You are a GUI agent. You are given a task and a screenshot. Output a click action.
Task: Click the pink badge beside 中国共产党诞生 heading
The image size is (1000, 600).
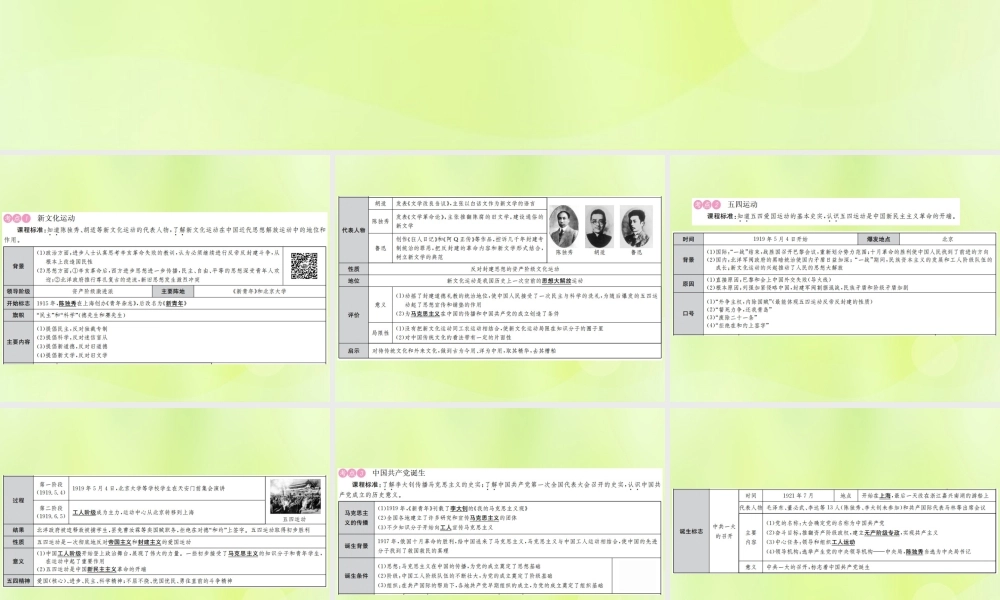[352, 473]
